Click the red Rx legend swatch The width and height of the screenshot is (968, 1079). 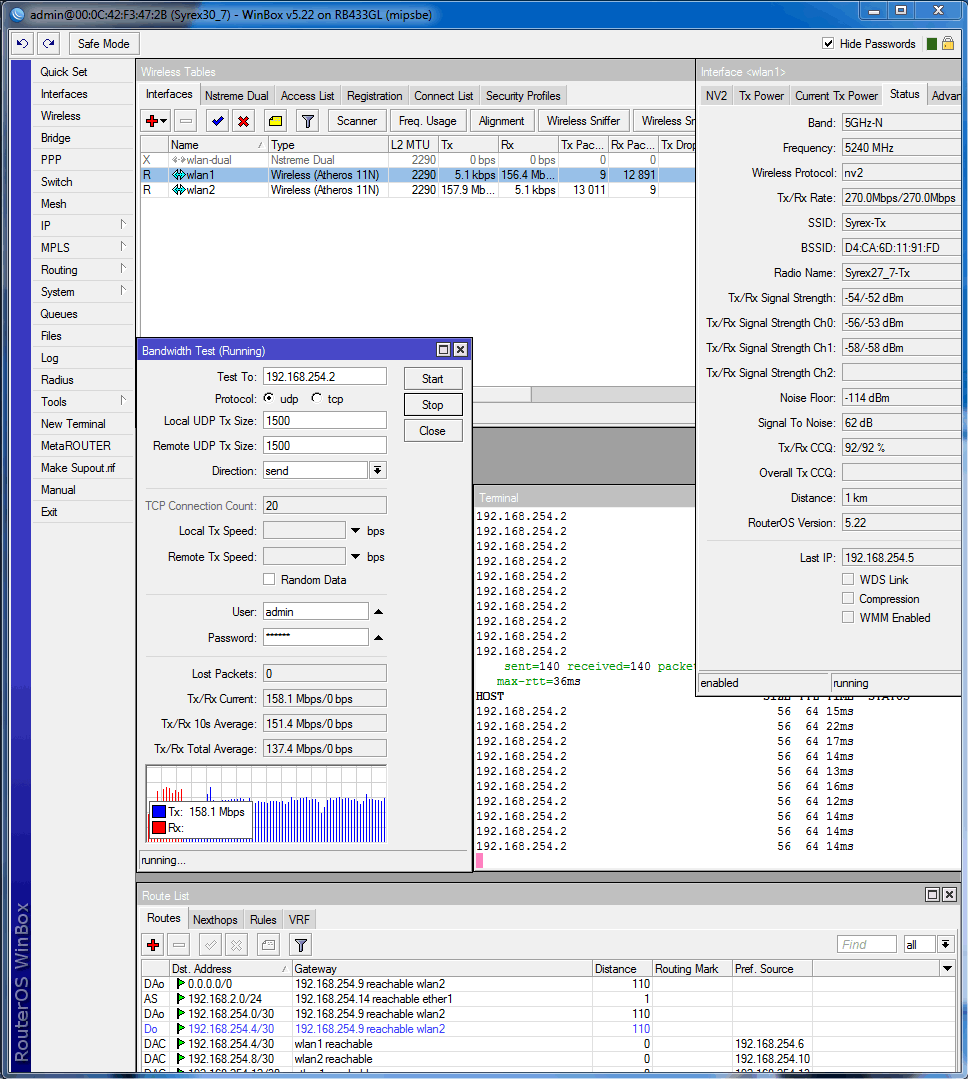point(159,828)
